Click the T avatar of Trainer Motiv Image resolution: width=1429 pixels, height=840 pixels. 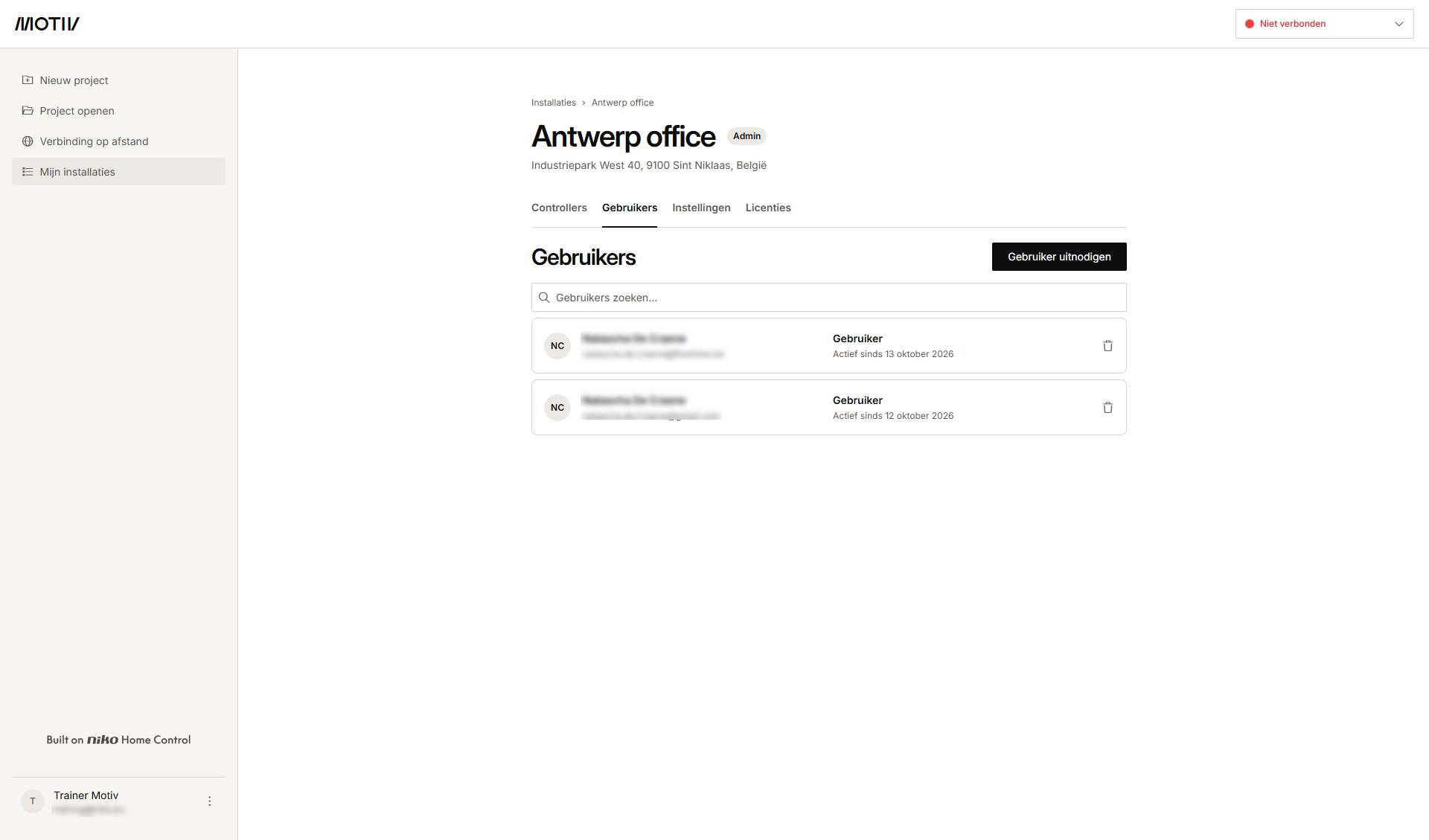pos(33,801)
